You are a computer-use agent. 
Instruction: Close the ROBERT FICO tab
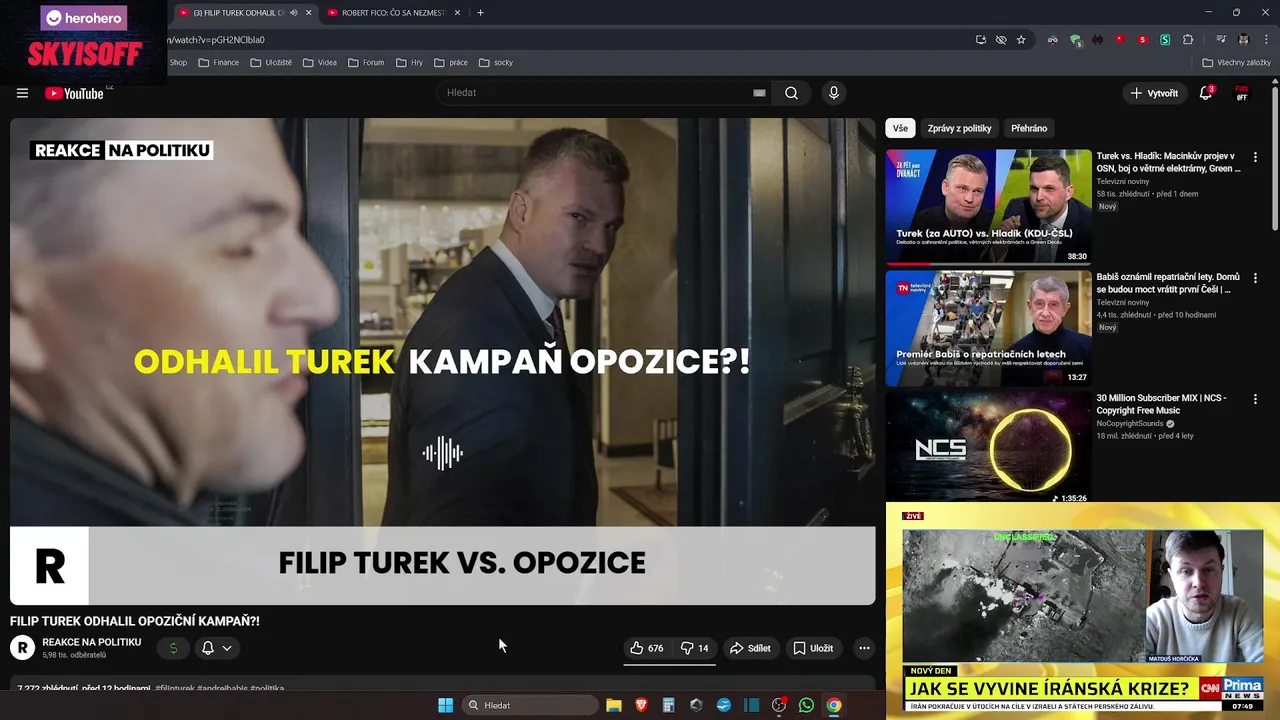(458, 13)
